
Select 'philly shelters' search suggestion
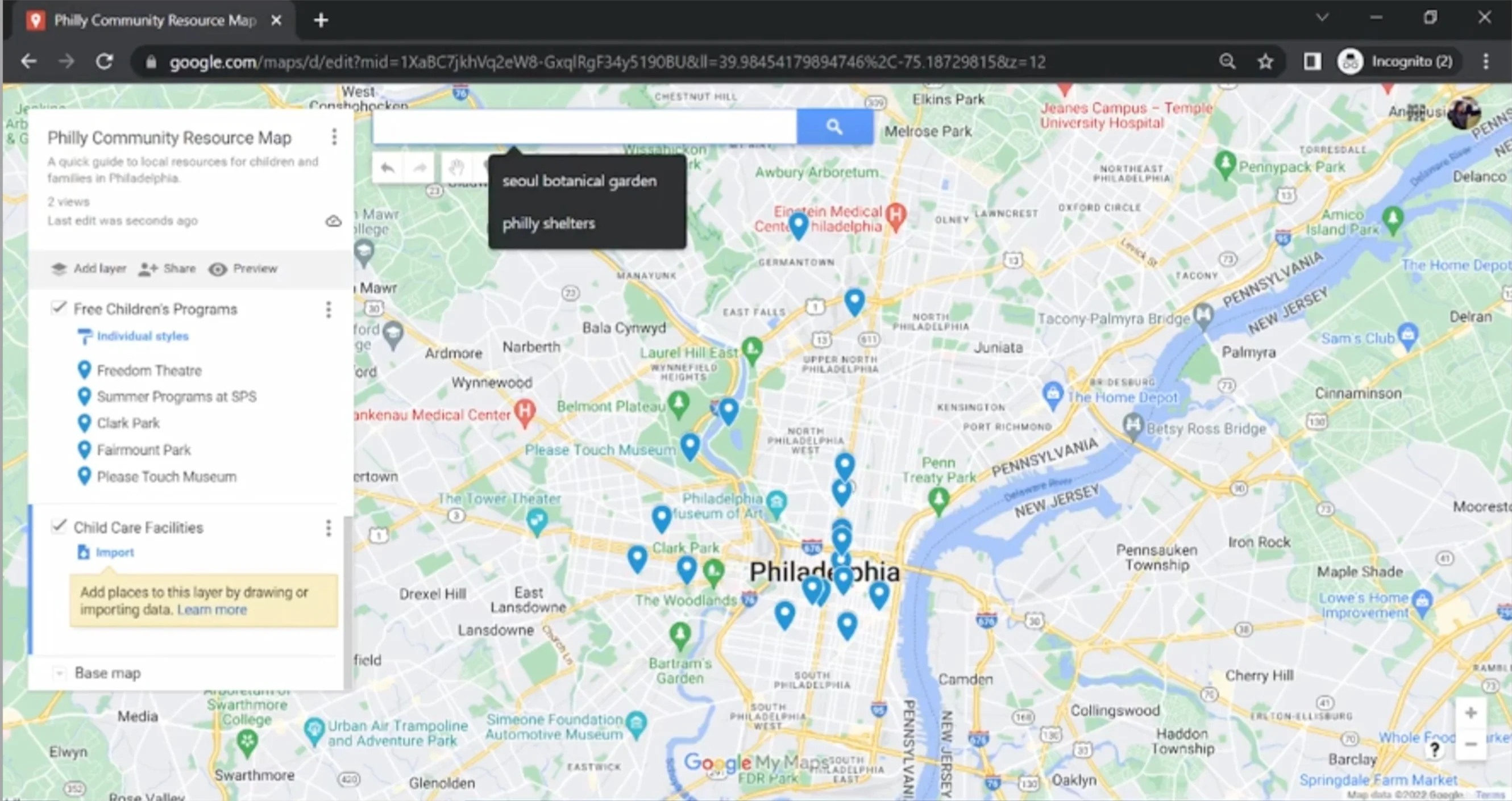tap(549, 222)
